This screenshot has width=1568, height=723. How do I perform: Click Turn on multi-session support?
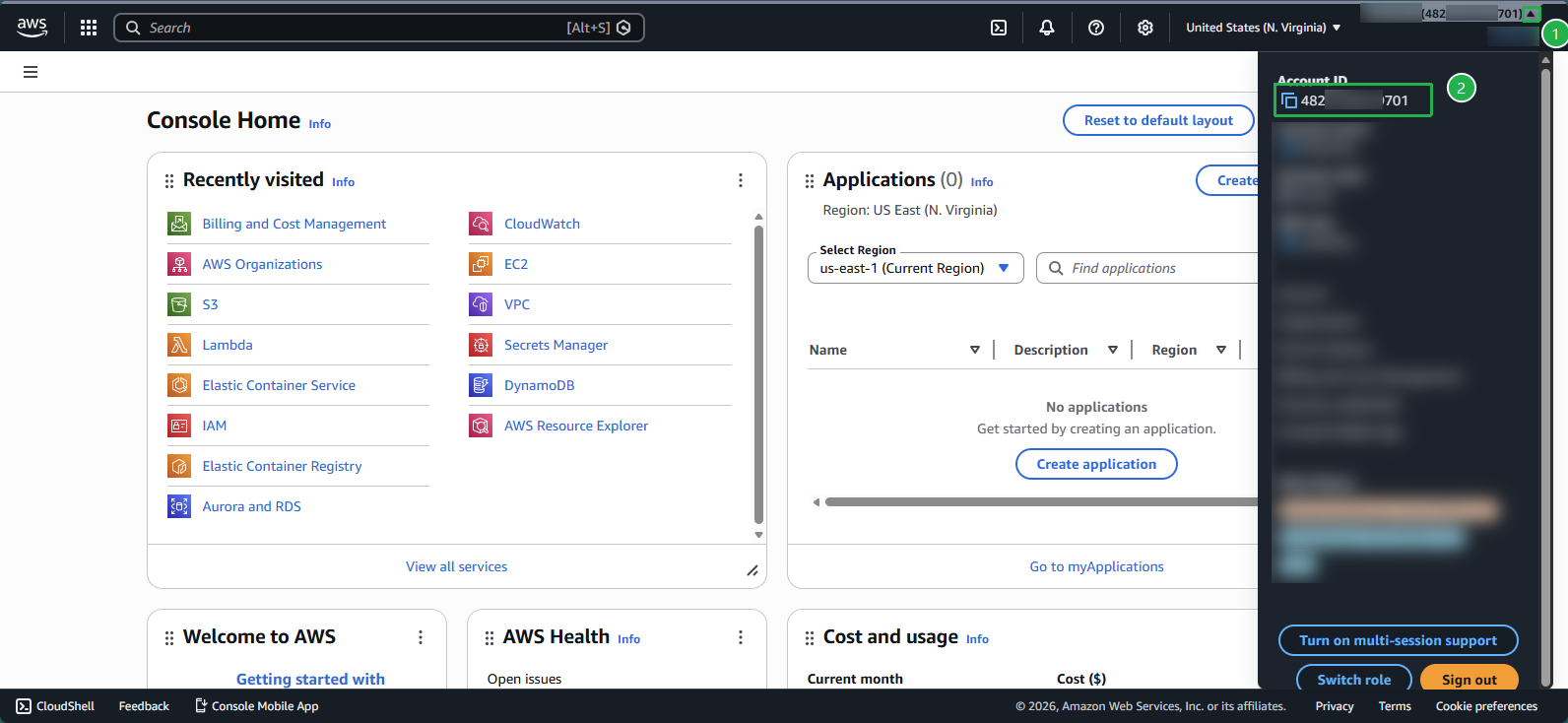coord(1398,640)
